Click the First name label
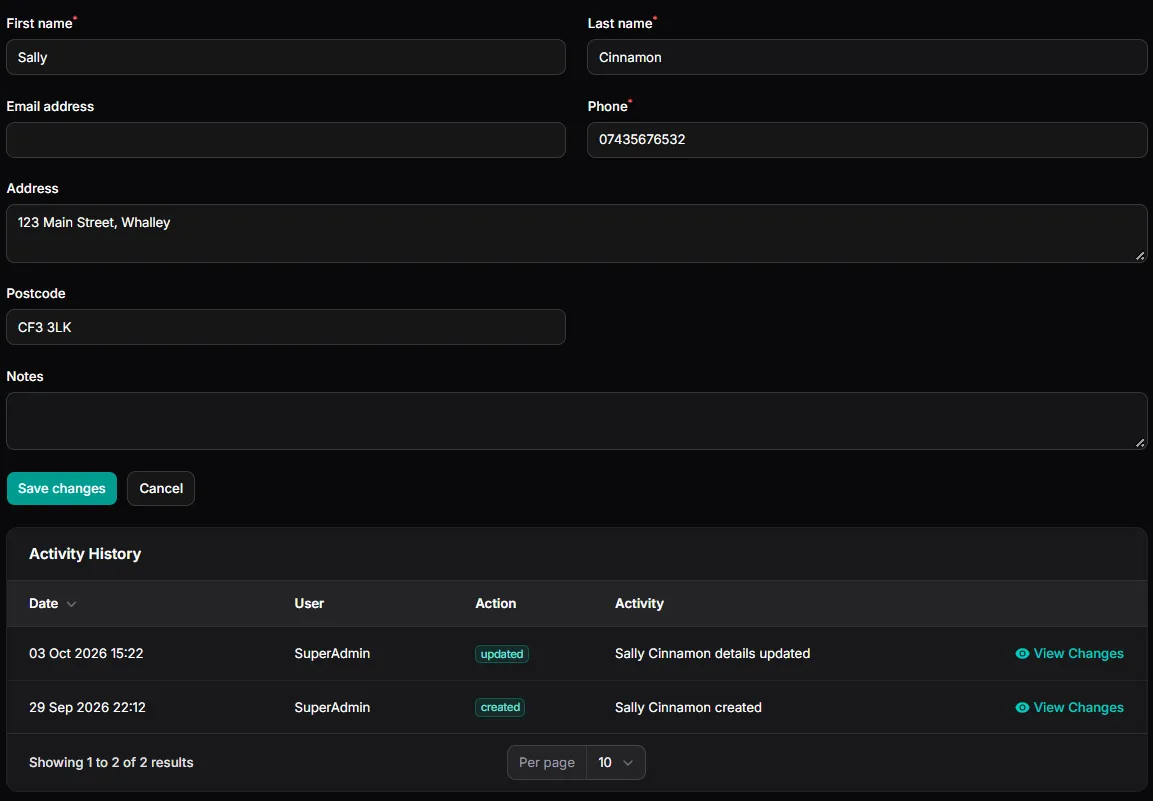 [x=40, y=24]
